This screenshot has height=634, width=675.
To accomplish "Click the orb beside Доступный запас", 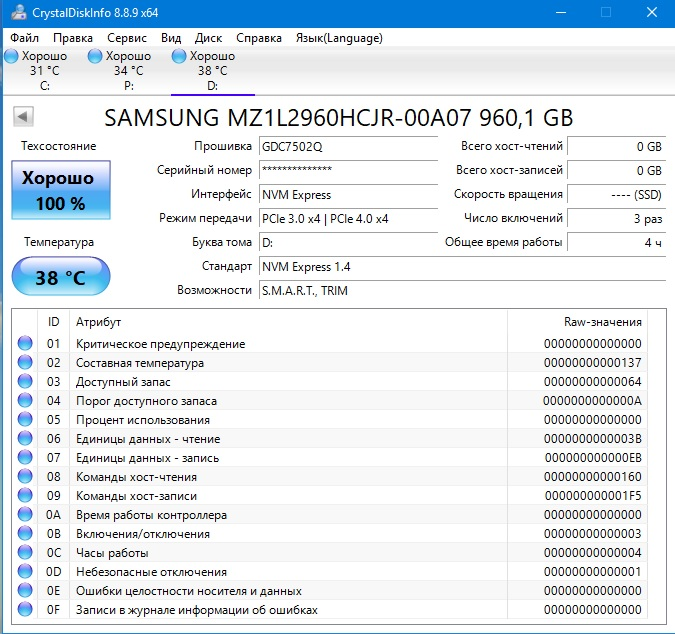I will coord(25,381).
